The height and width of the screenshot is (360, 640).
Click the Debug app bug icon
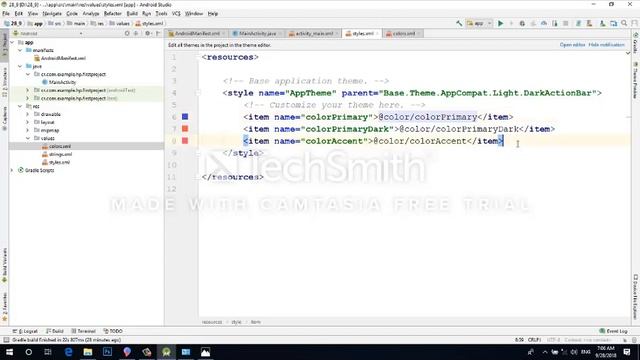click(x=522, y=24)
